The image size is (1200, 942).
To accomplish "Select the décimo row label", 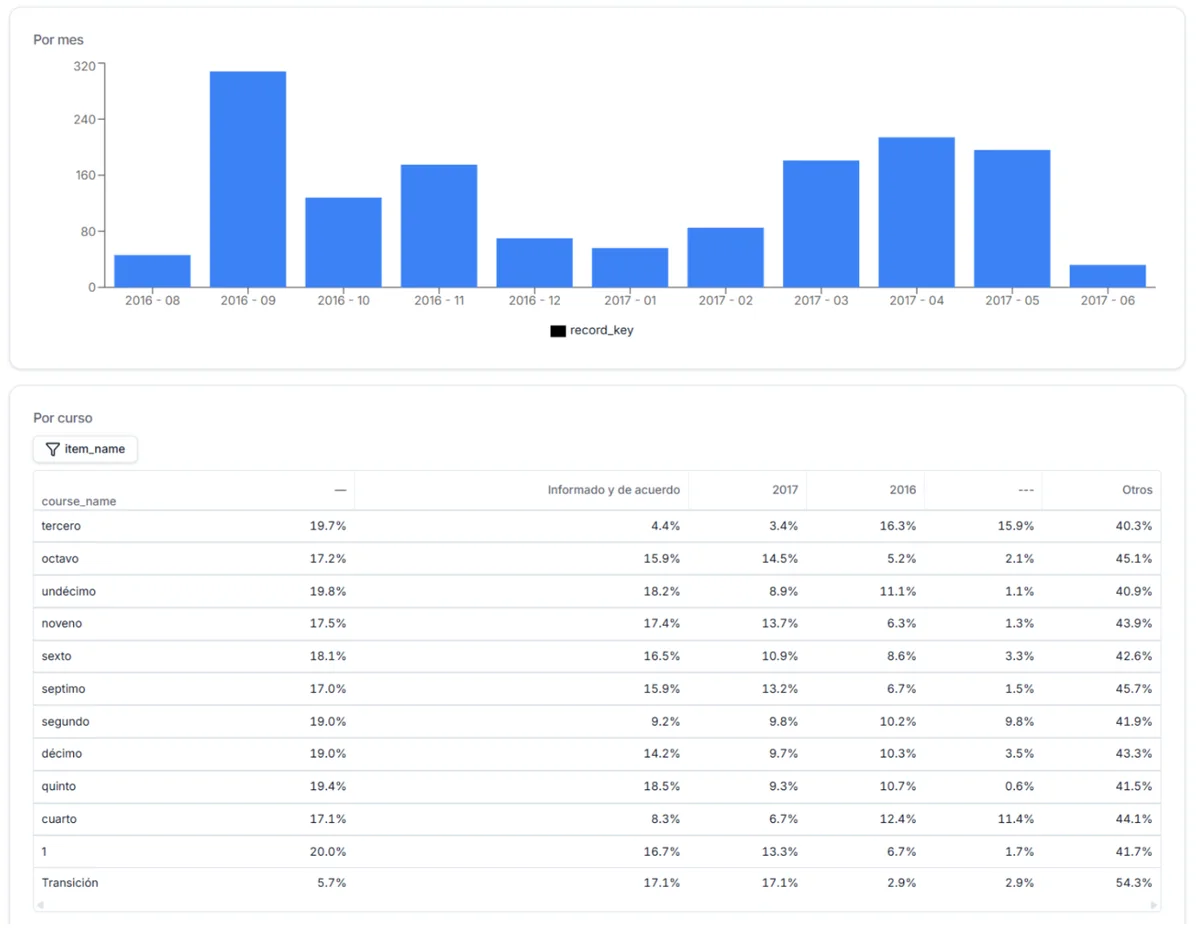I will [x=62, y=753].
